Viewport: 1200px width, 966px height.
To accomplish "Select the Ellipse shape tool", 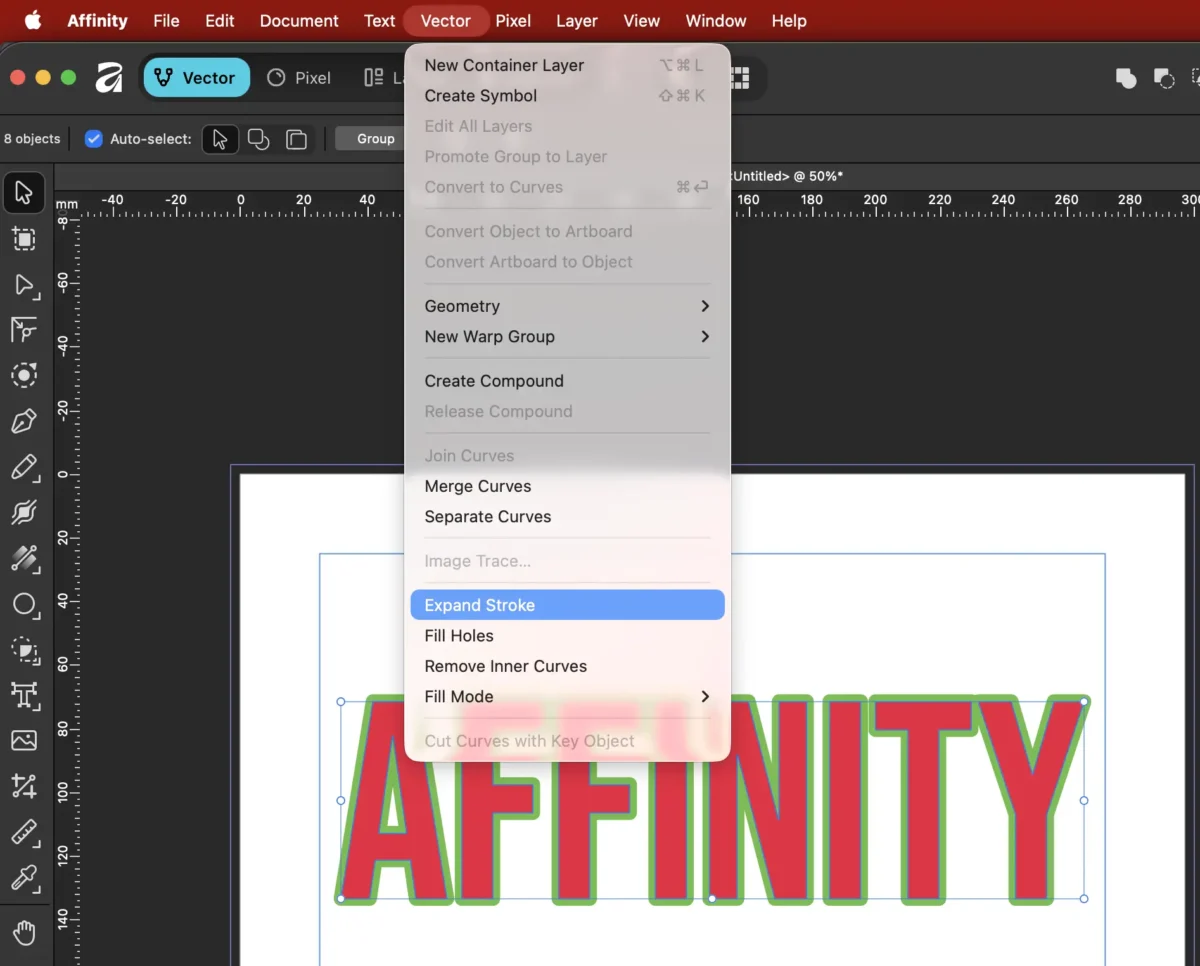I will pyautogui.click(x=23, y=604).
